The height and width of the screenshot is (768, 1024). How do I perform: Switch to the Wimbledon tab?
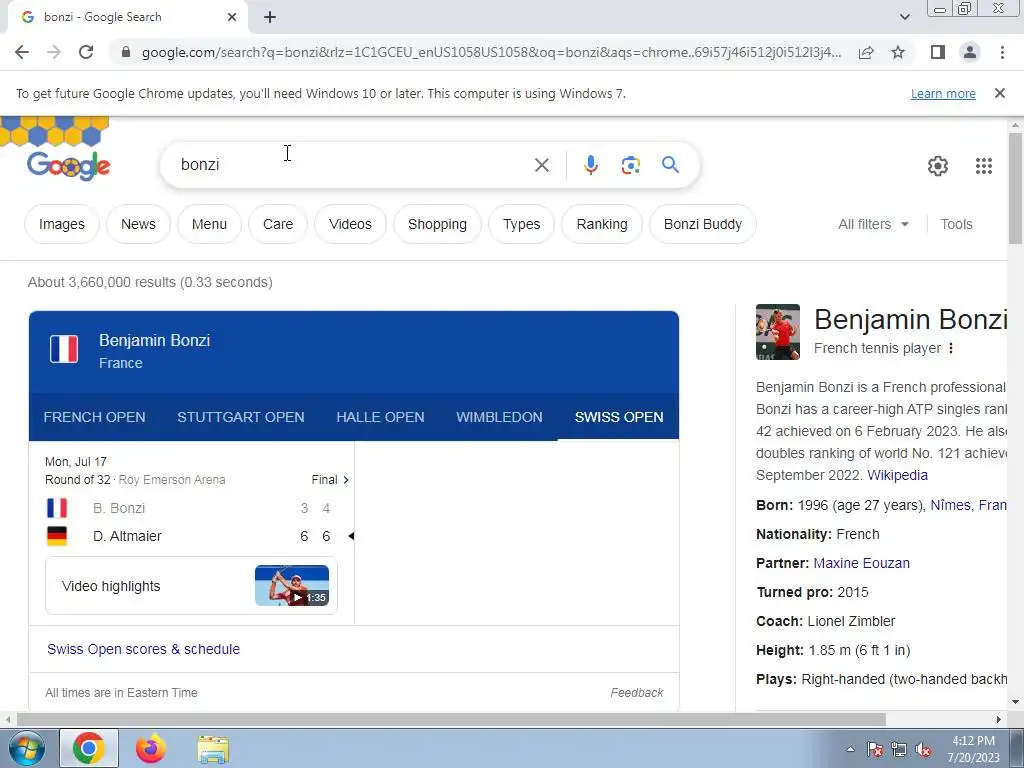pyautogui.click(x=499, y=417)
